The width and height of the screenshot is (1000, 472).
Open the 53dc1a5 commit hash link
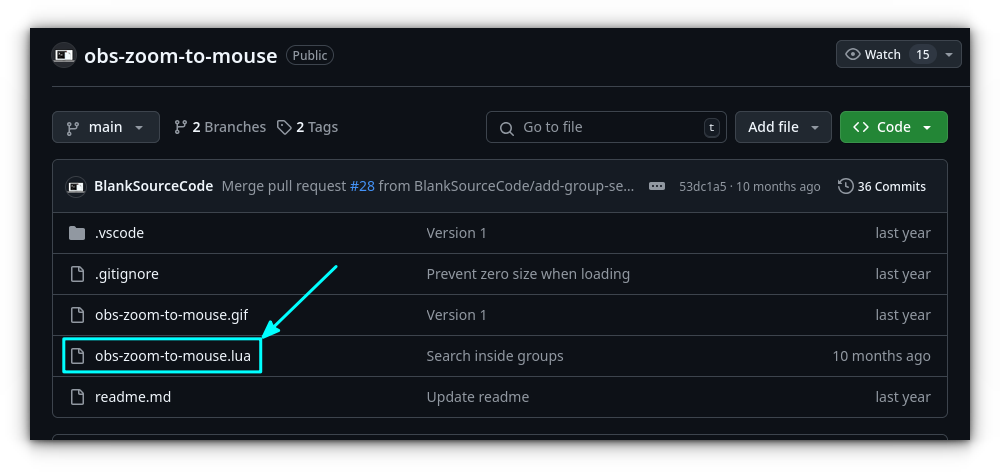pyautogui.click(x=704, y=186)
